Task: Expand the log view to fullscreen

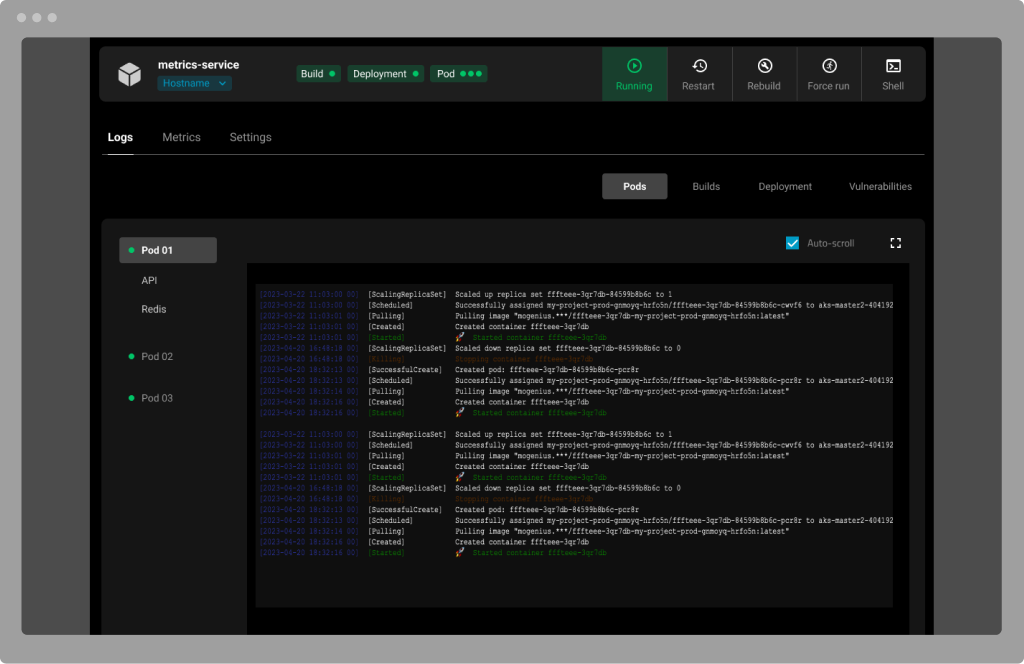Action: [896, 243]
